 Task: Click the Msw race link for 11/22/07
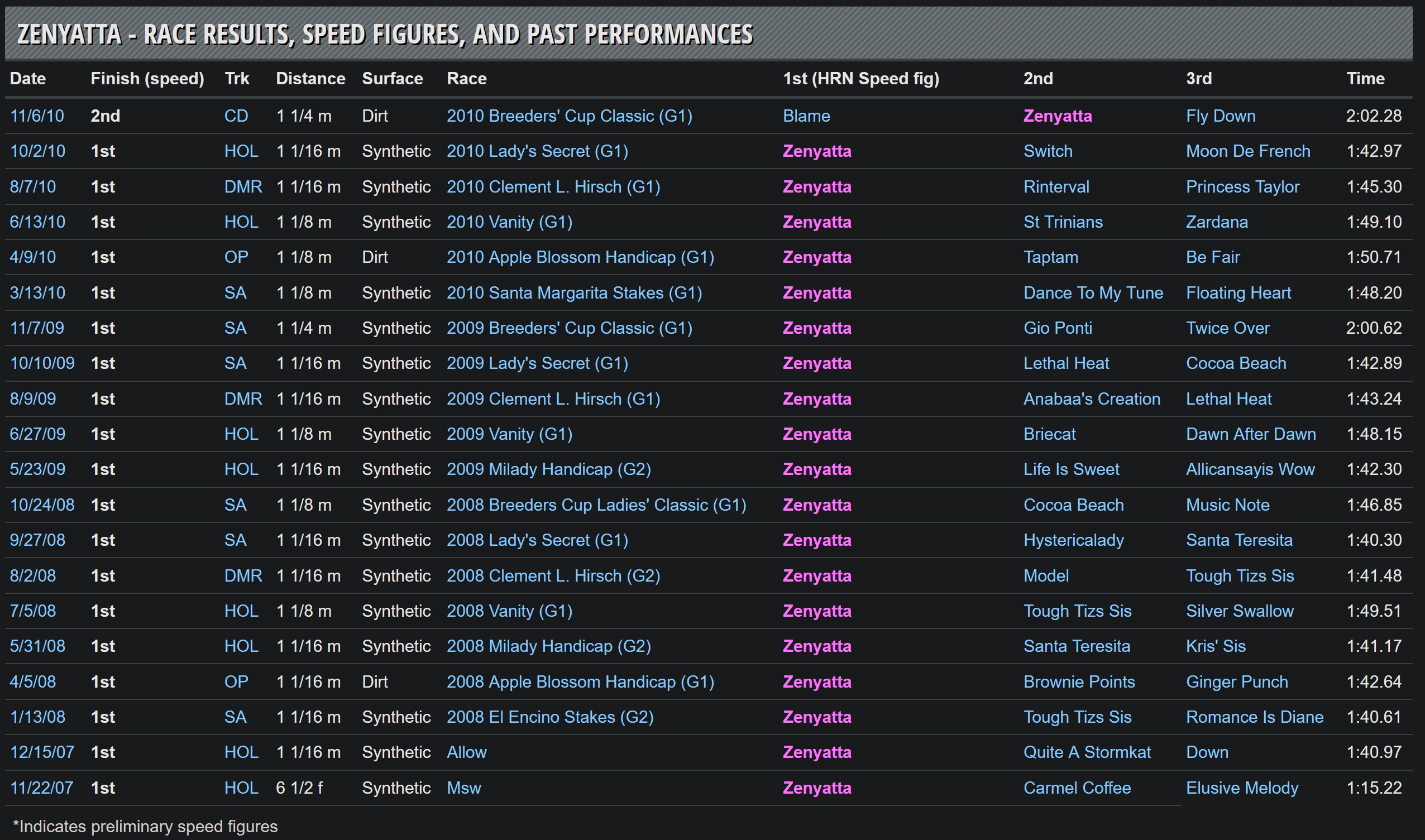[x=463, y=788]
